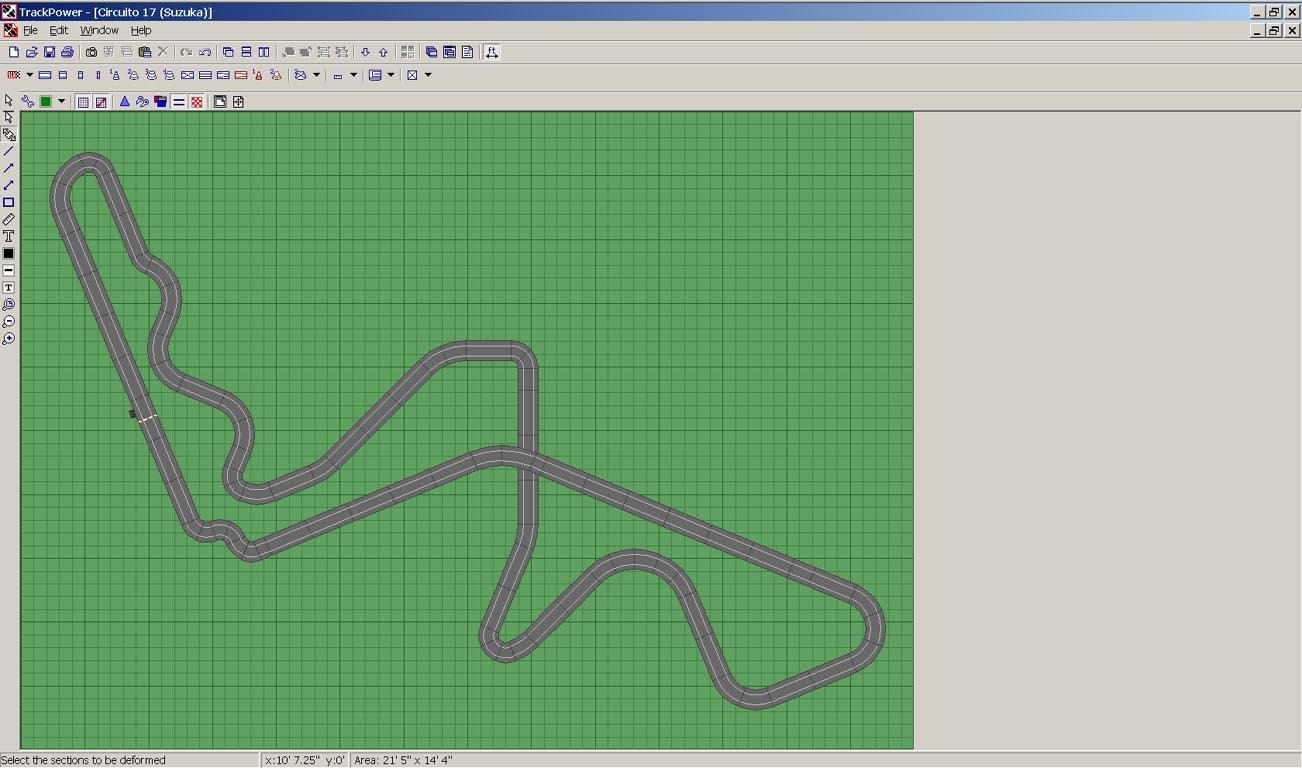
Task: Open the Window menu
Action: [x=99, y=30]
